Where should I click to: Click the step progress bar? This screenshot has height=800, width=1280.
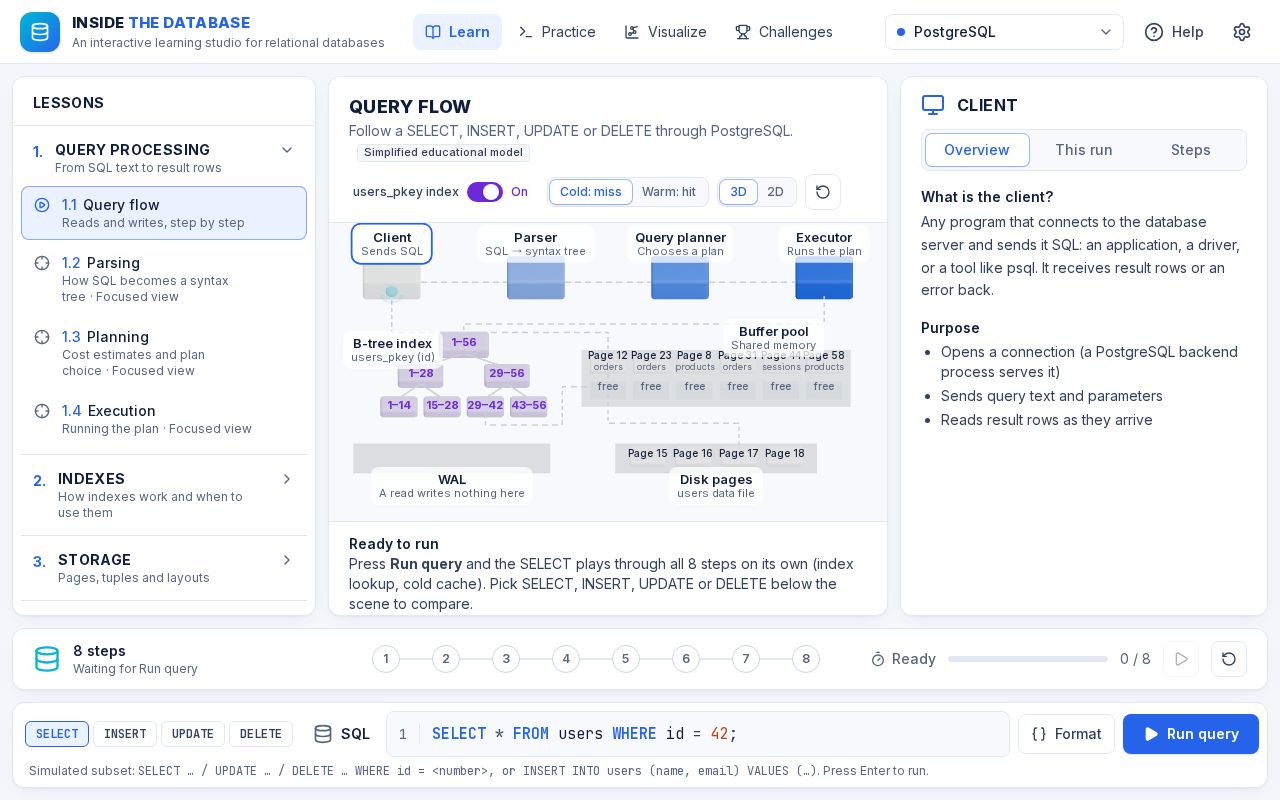tap(1028, 659)
